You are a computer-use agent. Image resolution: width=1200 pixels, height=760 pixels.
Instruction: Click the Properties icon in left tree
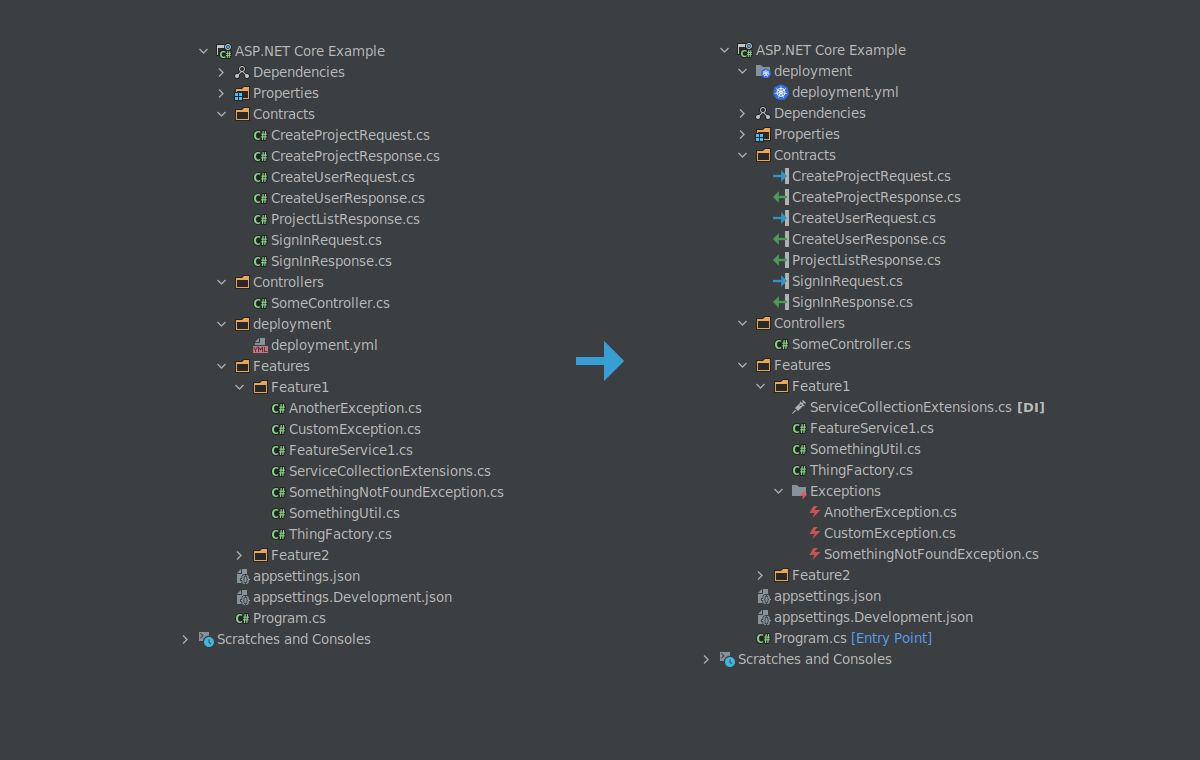coord(242,93)
